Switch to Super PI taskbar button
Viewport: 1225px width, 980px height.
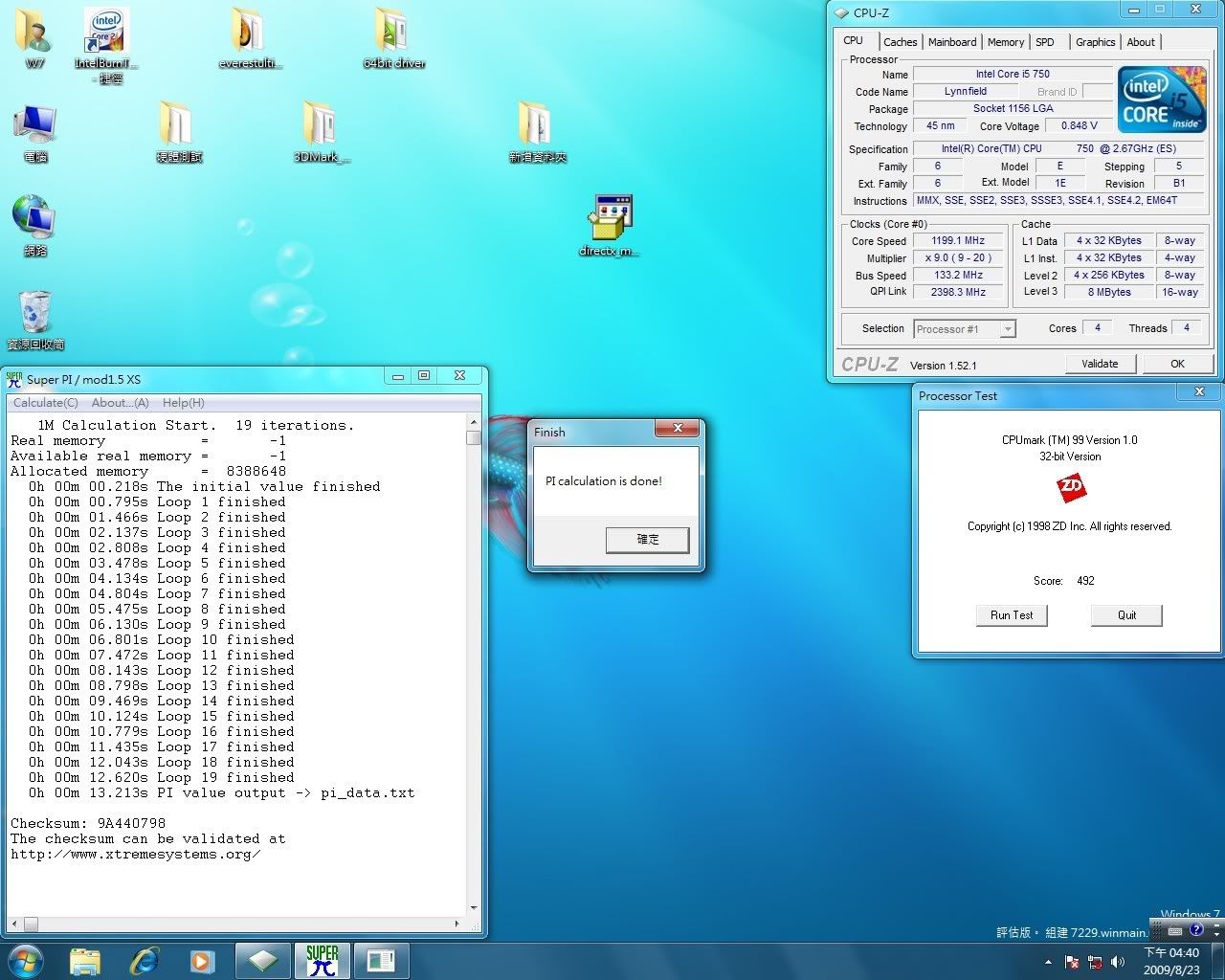322,961
